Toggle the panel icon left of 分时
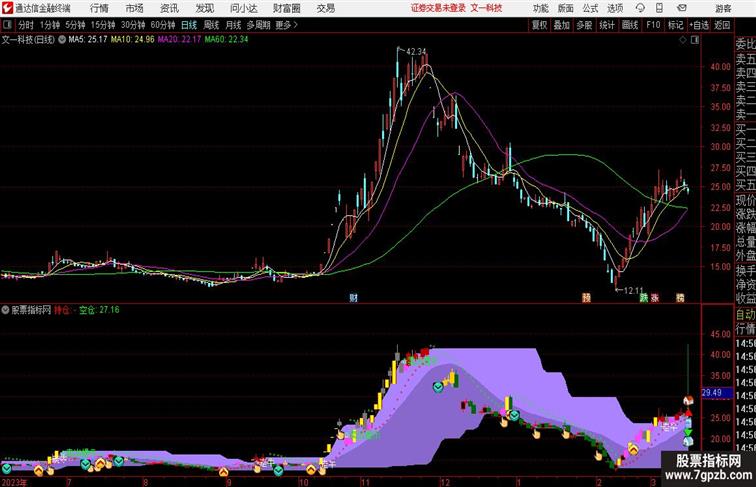This screenshot has height=487, width=756. coord(7,25)
